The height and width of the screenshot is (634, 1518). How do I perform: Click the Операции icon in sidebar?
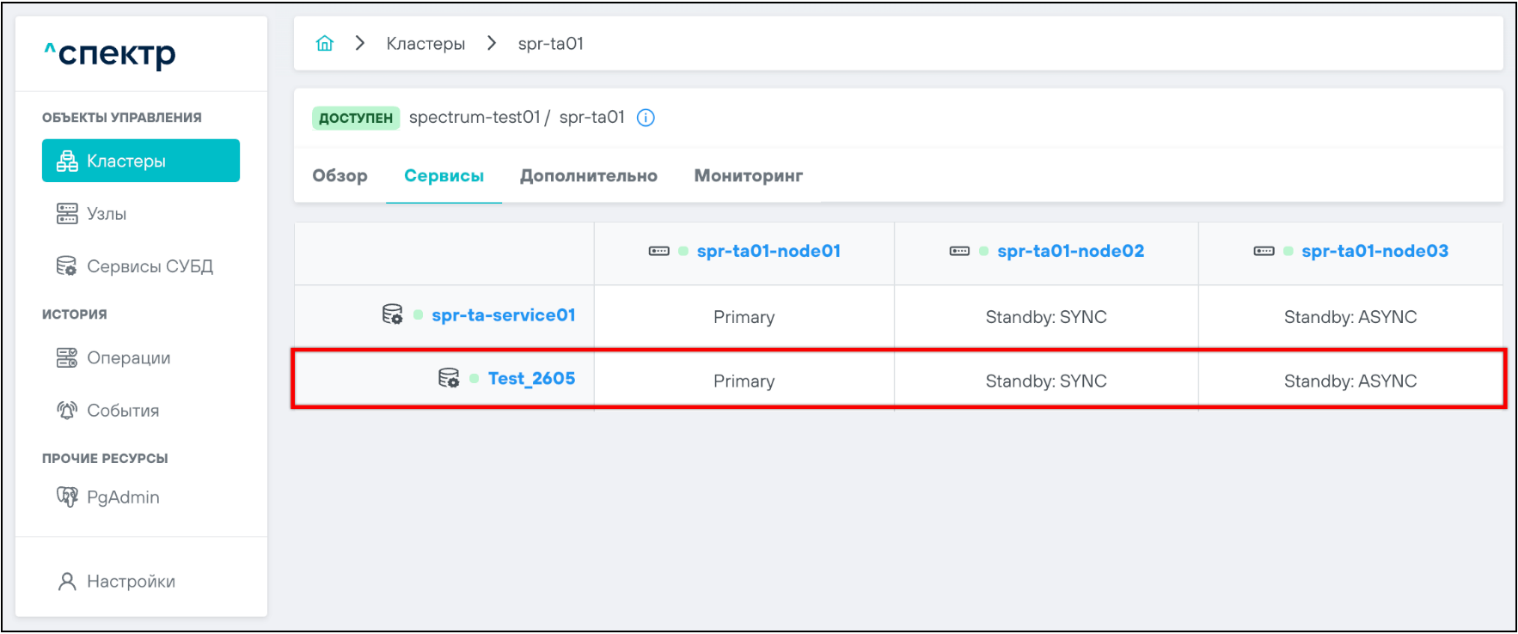66,358
